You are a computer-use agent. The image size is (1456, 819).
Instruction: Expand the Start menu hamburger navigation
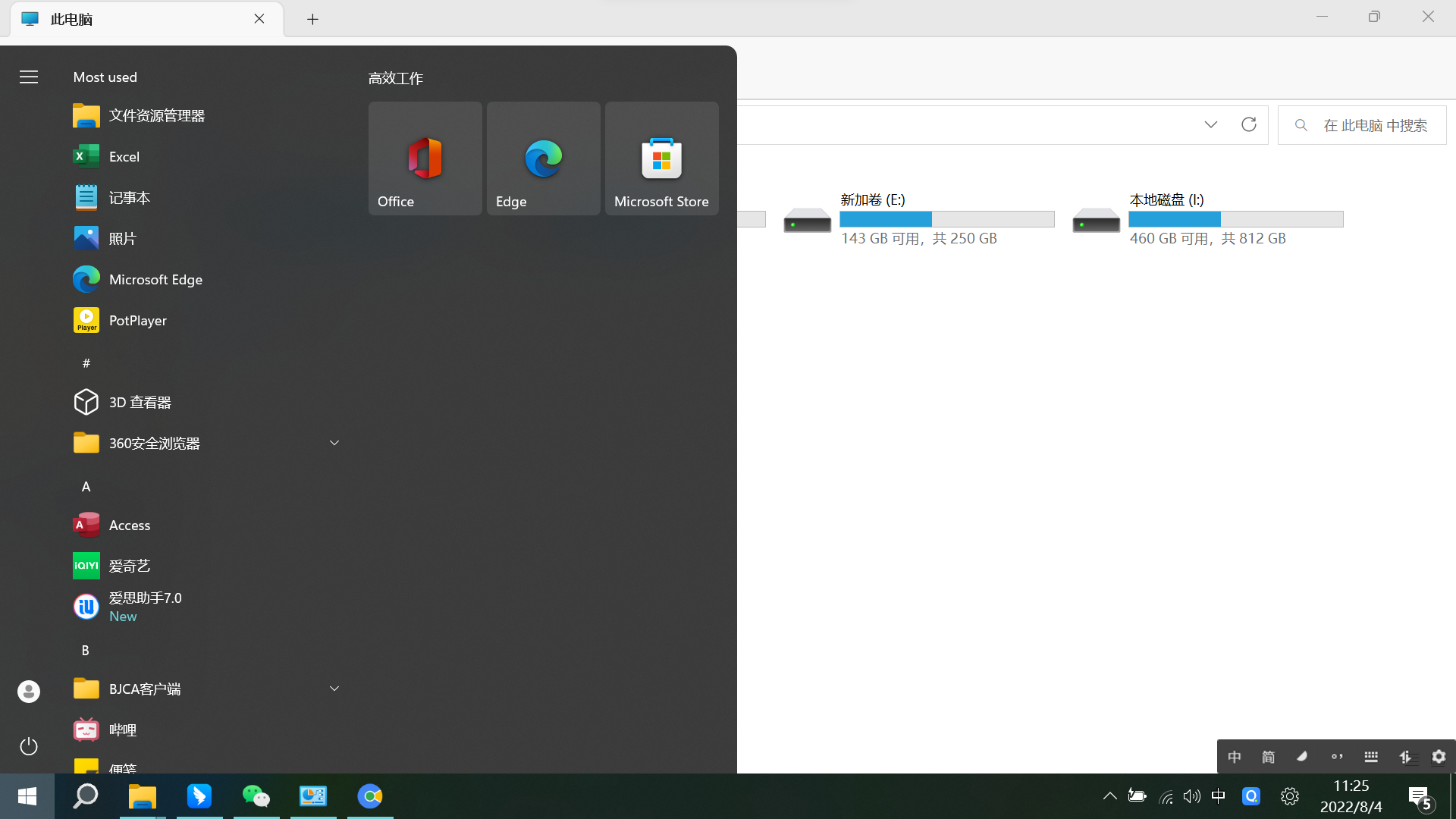coord(29,77)
